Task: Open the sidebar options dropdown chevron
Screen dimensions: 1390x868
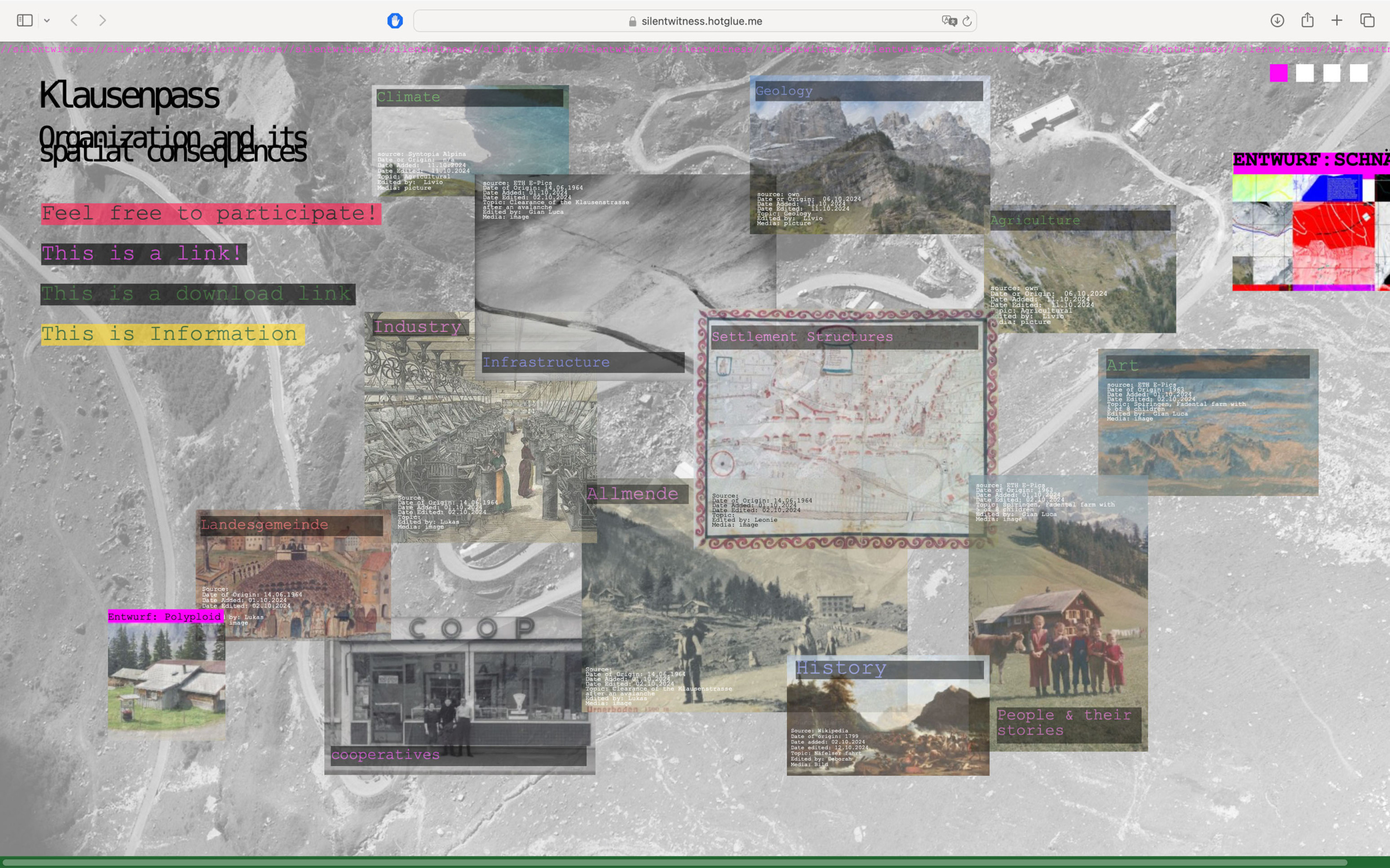Action: coord(47,21)
